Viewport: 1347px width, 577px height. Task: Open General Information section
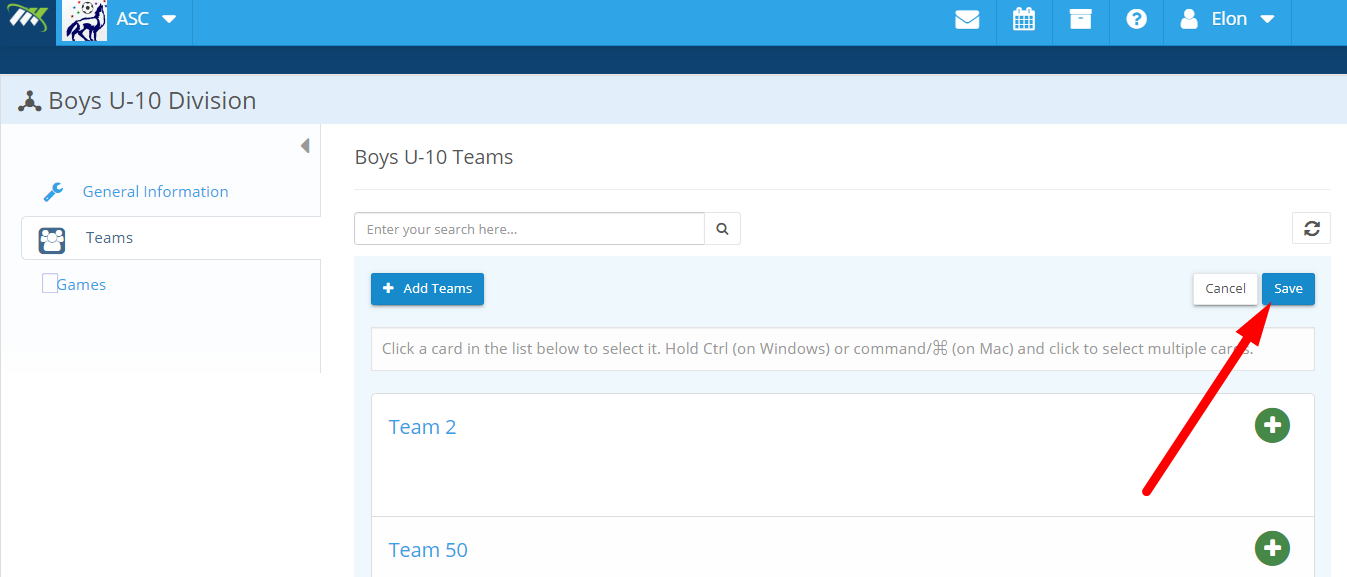155,191
